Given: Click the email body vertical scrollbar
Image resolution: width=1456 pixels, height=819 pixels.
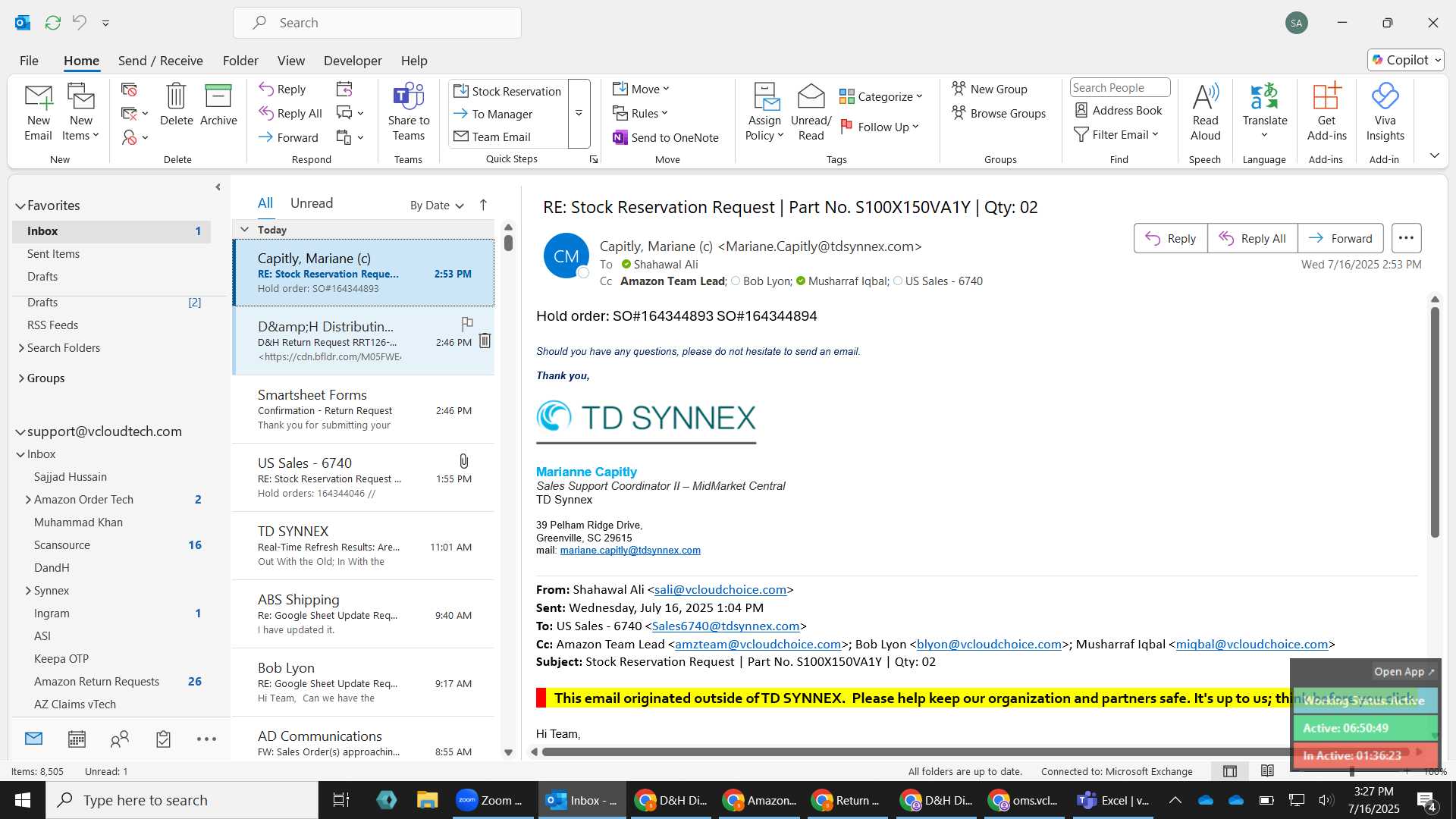Looking at the screenshot, I should [1435, 422].
